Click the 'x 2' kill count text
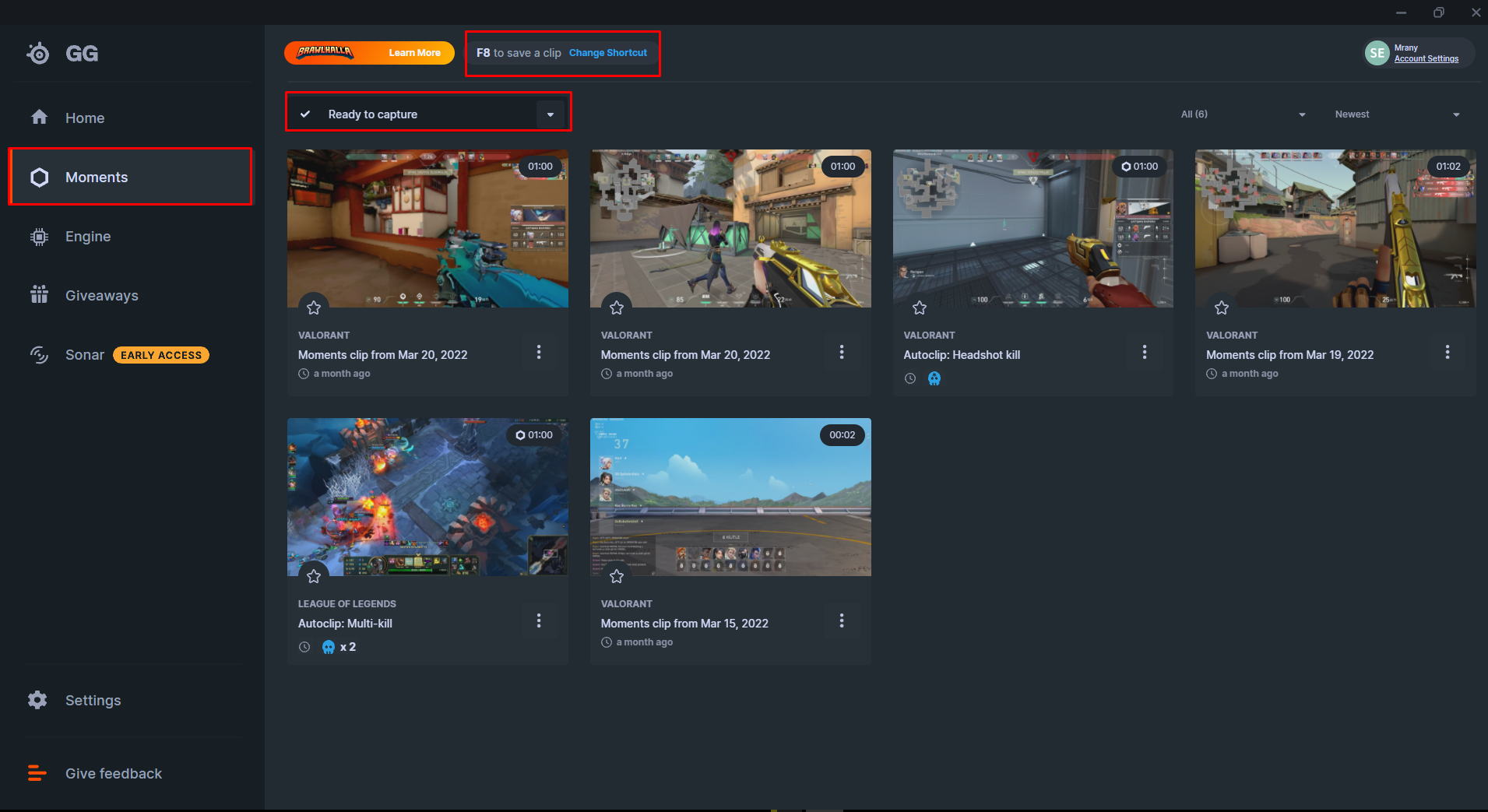Screen dimensions: 1488x812 (x=348, y=647)
